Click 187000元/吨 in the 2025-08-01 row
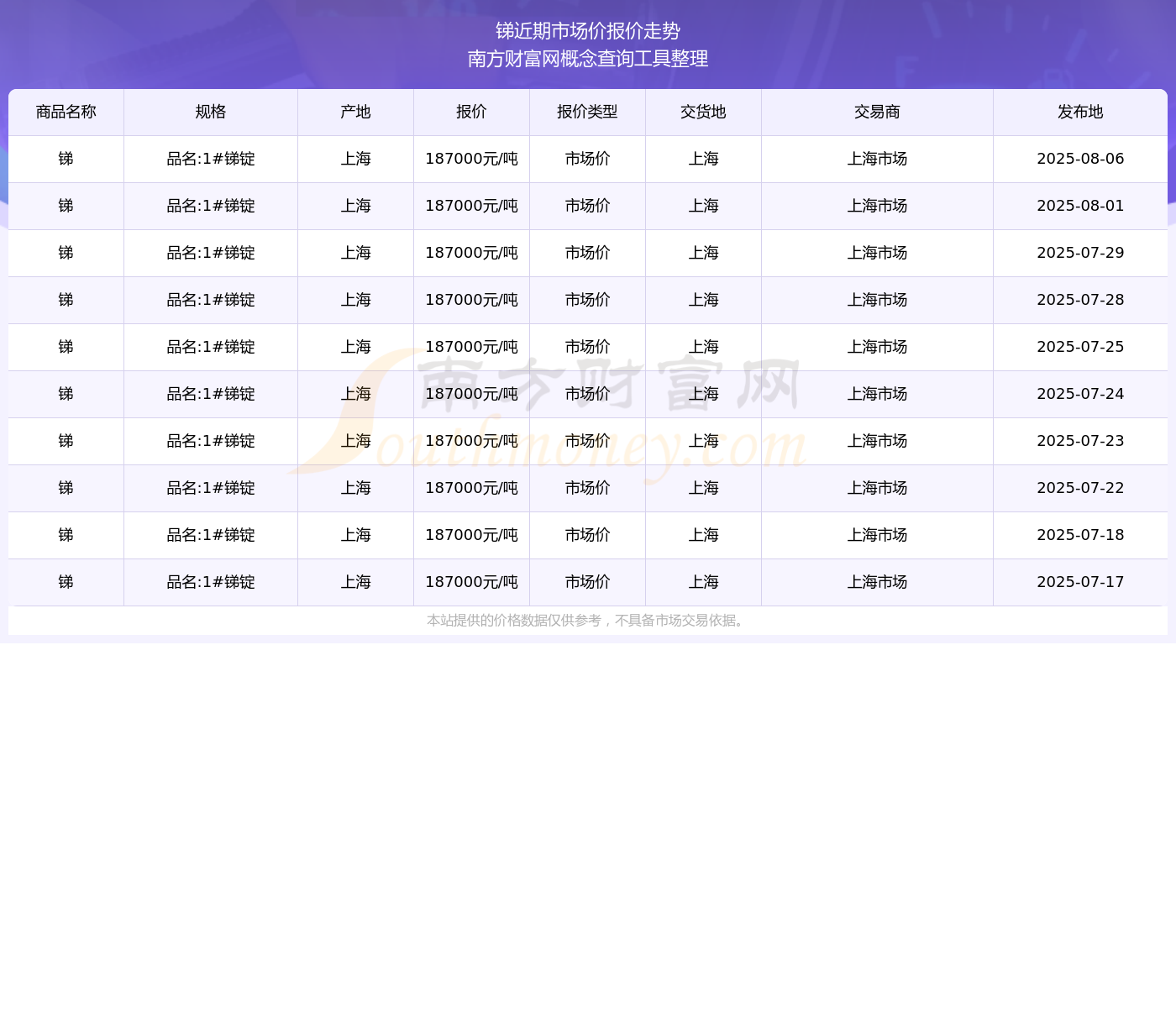Image resolution: width=1176 pixels, height=1012 pixels. (471, 206)
